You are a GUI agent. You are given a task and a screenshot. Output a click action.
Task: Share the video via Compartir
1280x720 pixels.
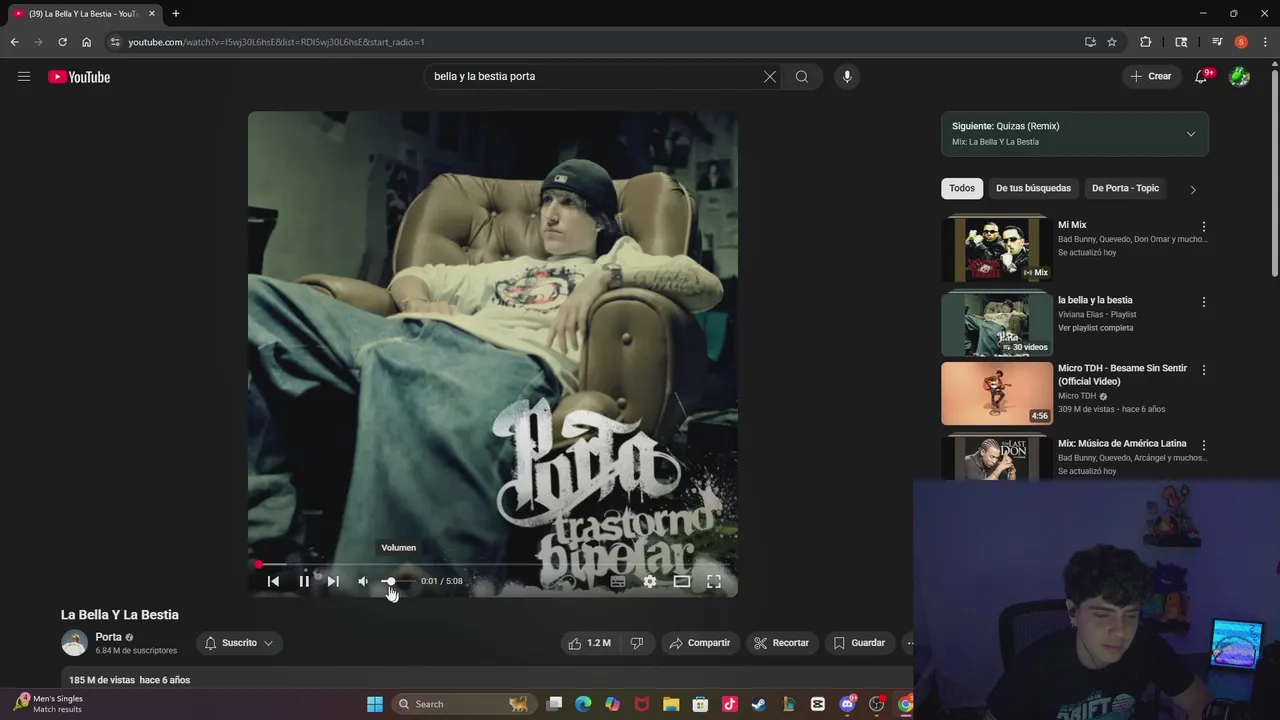click(x=700, y=643)
